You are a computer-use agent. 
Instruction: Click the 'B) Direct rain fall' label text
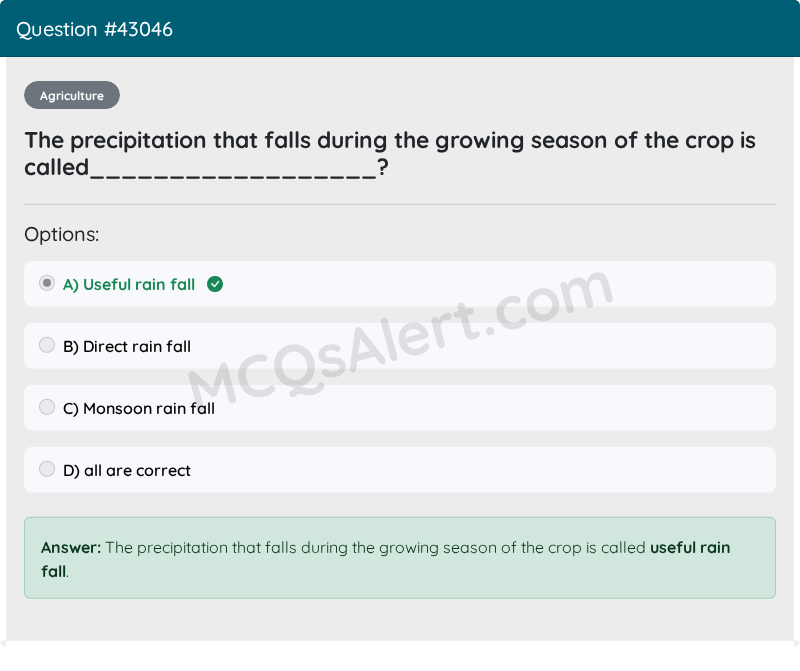127,347
